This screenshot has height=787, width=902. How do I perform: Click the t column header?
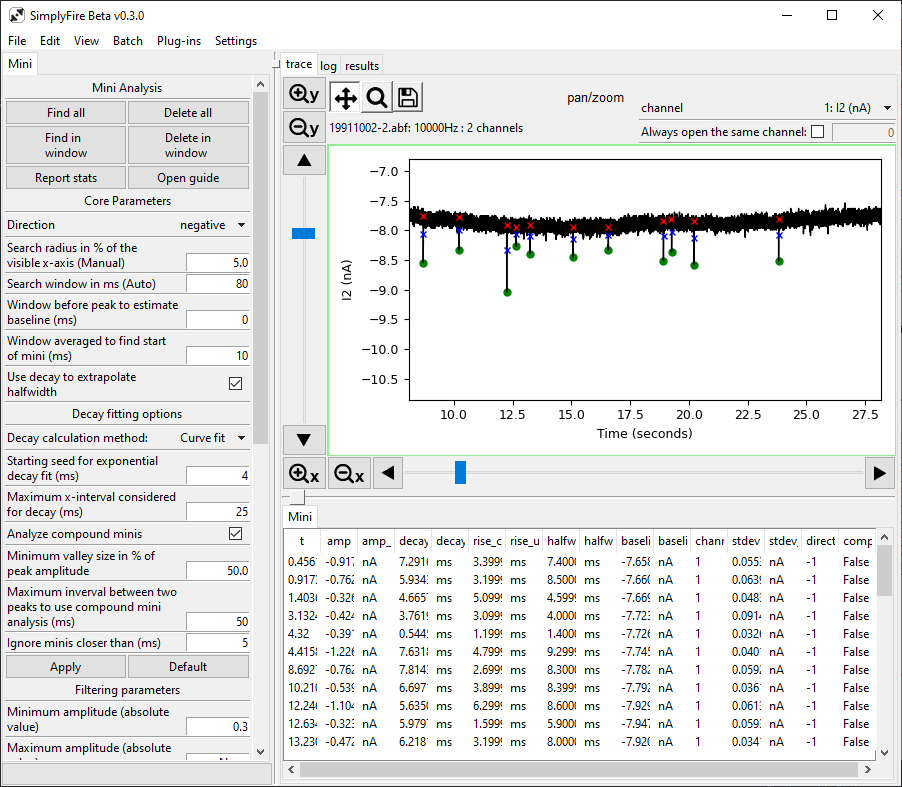pyautogui.click(x=301, y=541)
